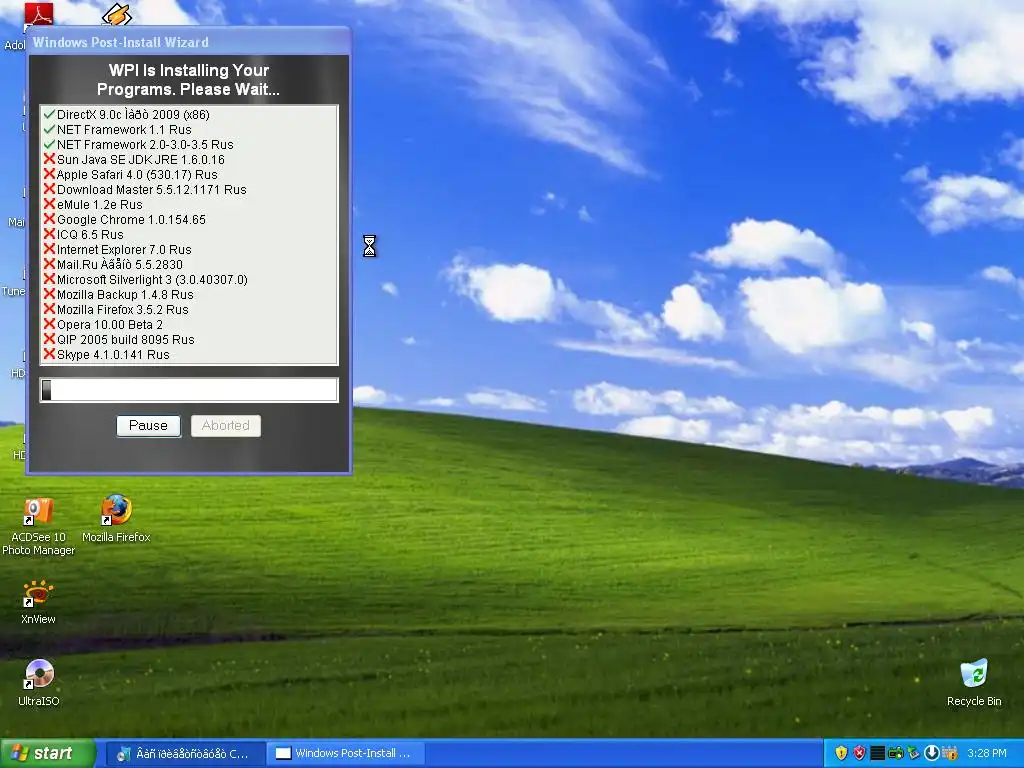The height and width of the screenshot is (768, 1024).
Task: Select the 'Mozilla Backup 1.4.8 Rus' entry
Action: coord(125,295)
